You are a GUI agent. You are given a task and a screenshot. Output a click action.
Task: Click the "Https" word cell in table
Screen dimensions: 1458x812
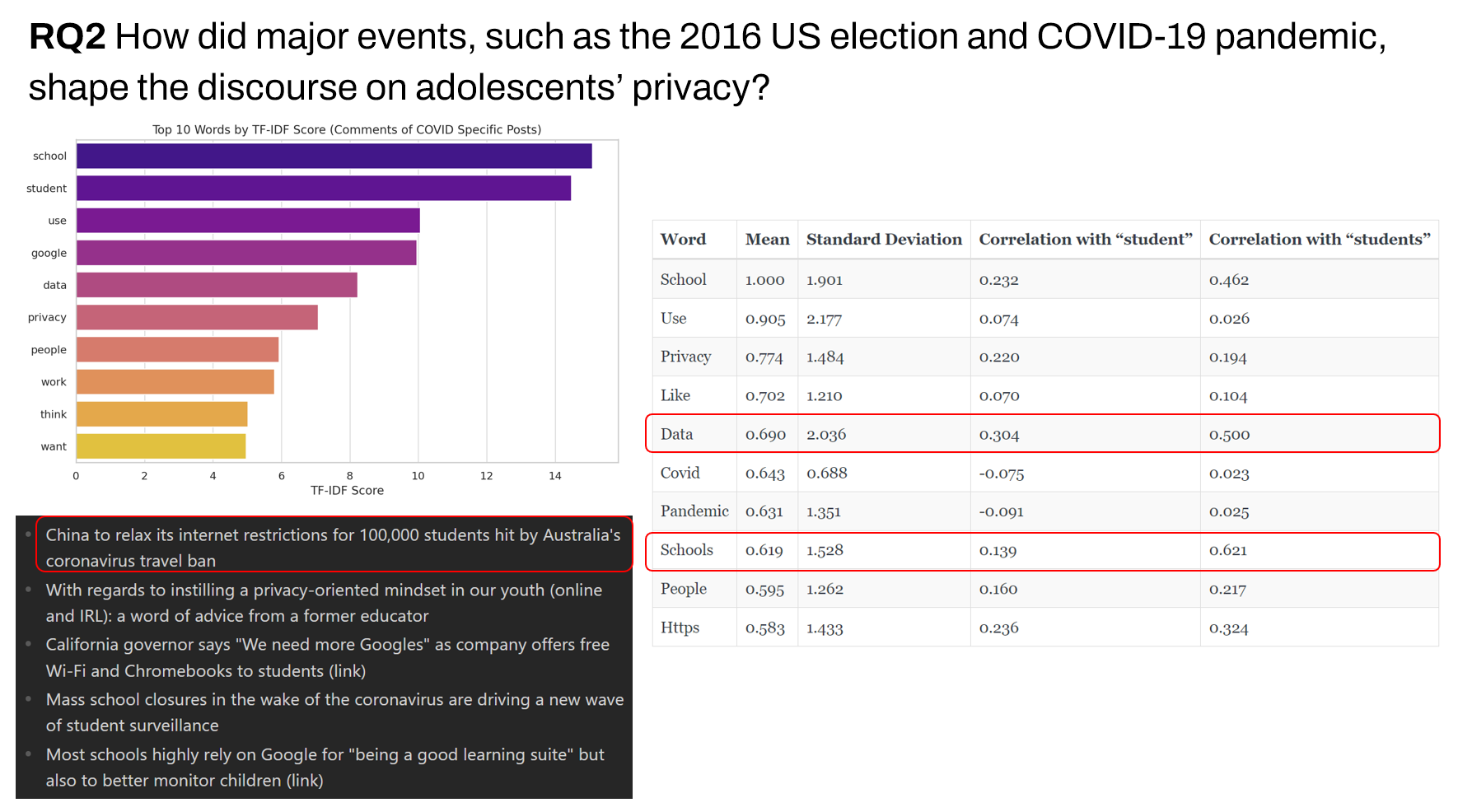(x=680, y=628)
